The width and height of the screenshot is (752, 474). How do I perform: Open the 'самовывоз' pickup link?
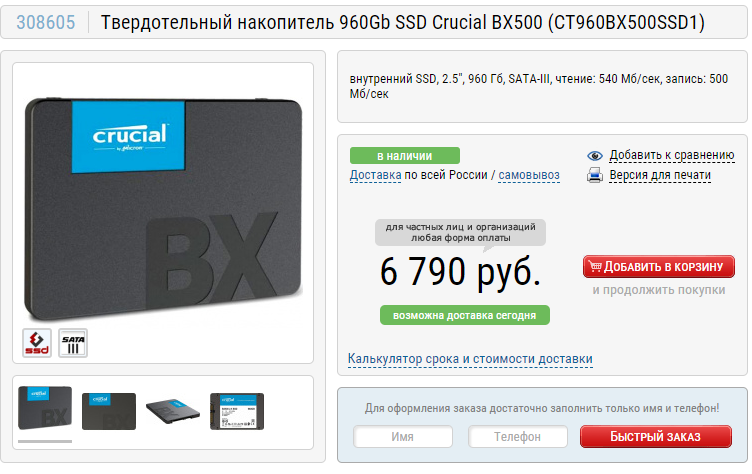(x=529, y=175)
